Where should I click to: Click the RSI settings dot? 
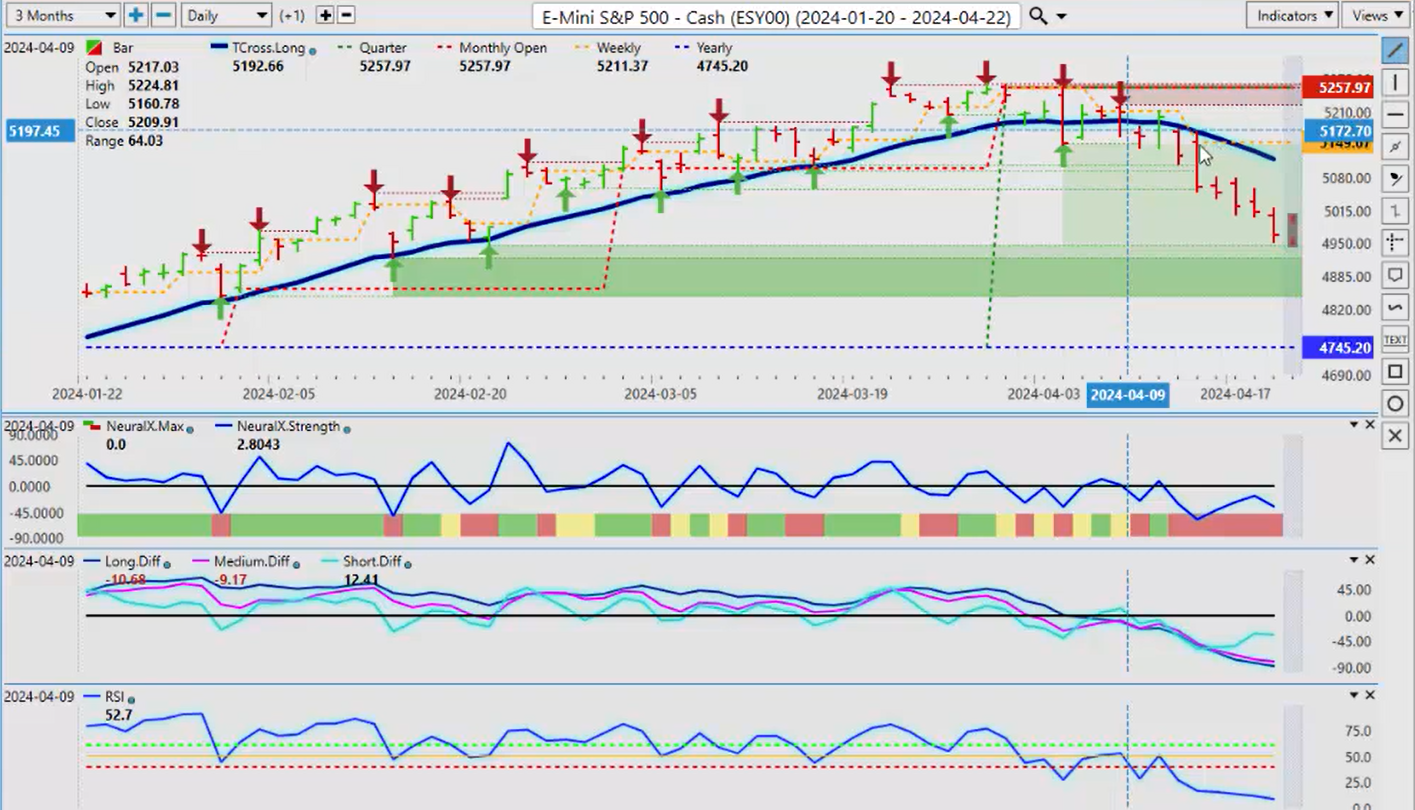131,698
